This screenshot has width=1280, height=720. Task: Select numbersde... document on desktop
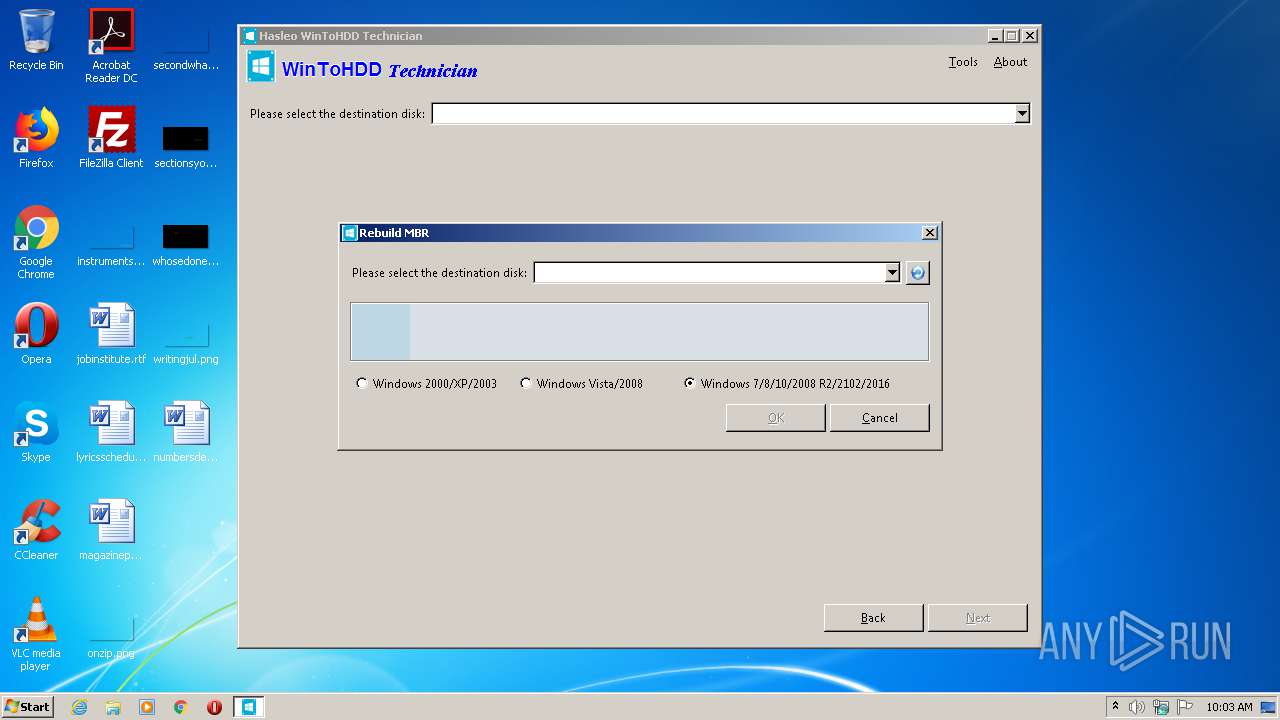tap(186, 433)
